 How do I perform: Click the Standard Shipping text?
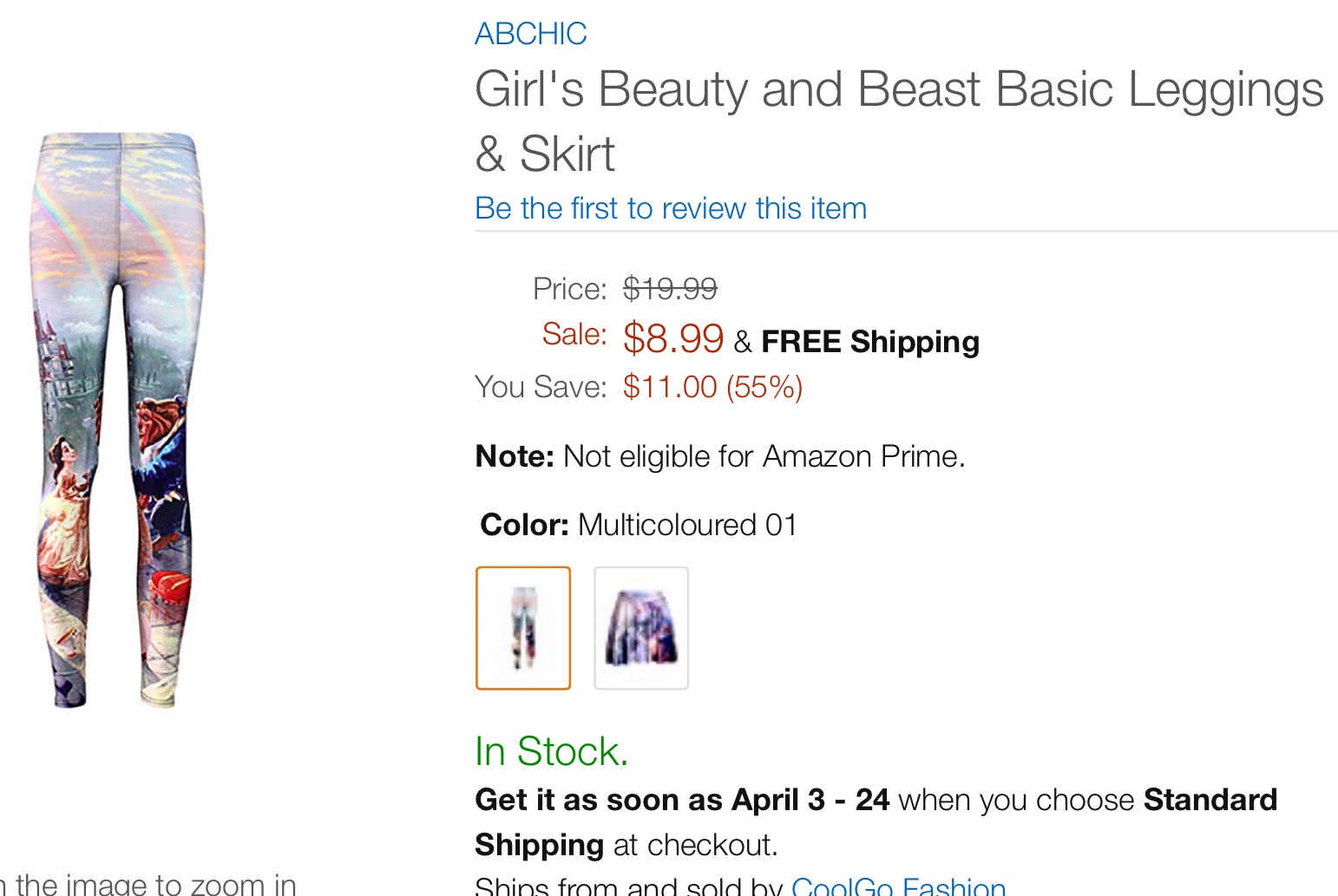(x=876, y=822)
